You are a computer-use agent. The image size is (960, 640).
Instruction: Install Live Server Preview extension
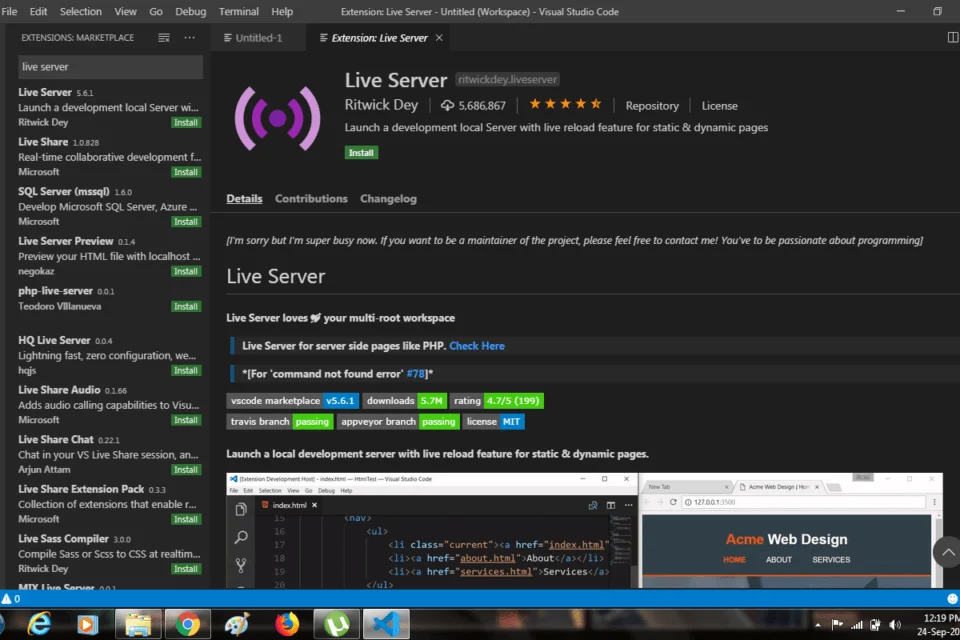coord(186,271)
